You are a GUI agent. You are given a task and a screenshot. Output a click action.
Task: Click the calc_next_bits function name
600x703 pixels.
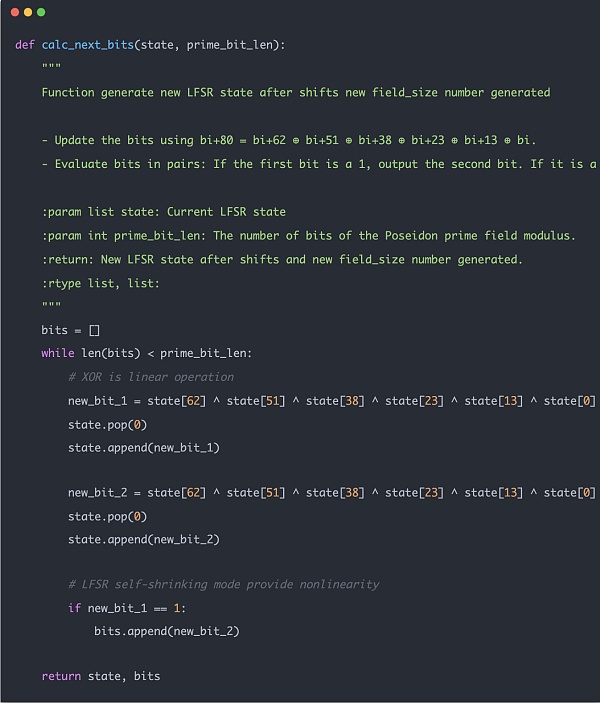(98, 45)
